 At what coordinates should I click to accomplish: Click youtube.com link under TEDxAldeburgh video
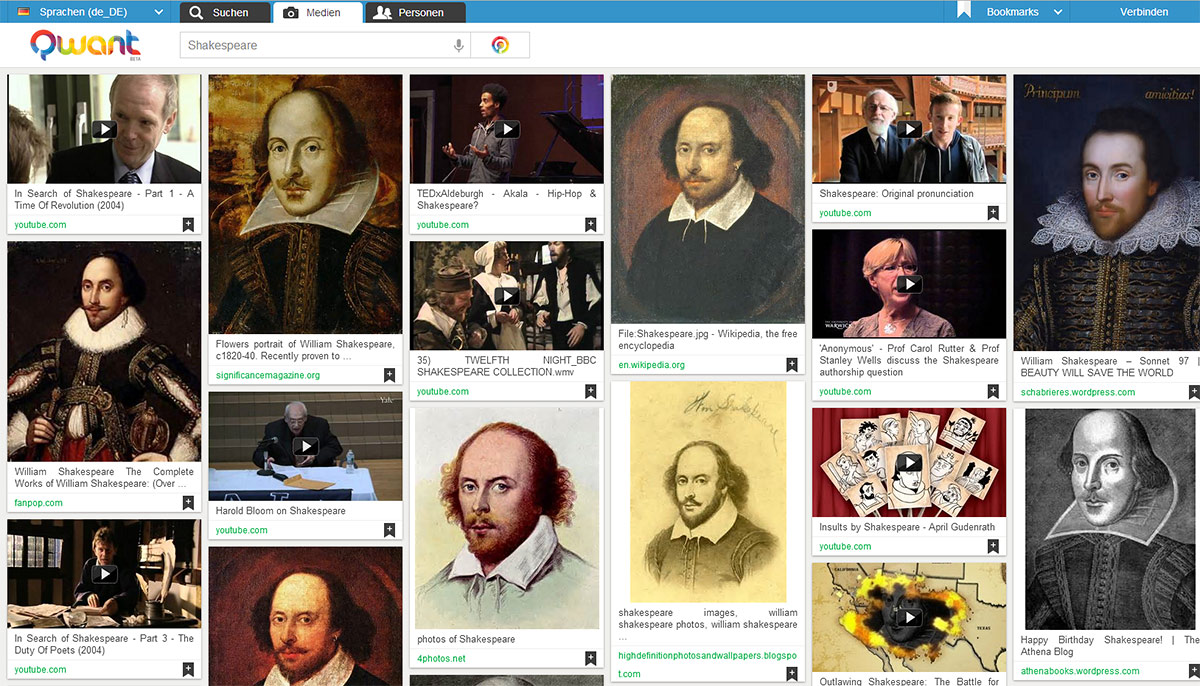443,225
